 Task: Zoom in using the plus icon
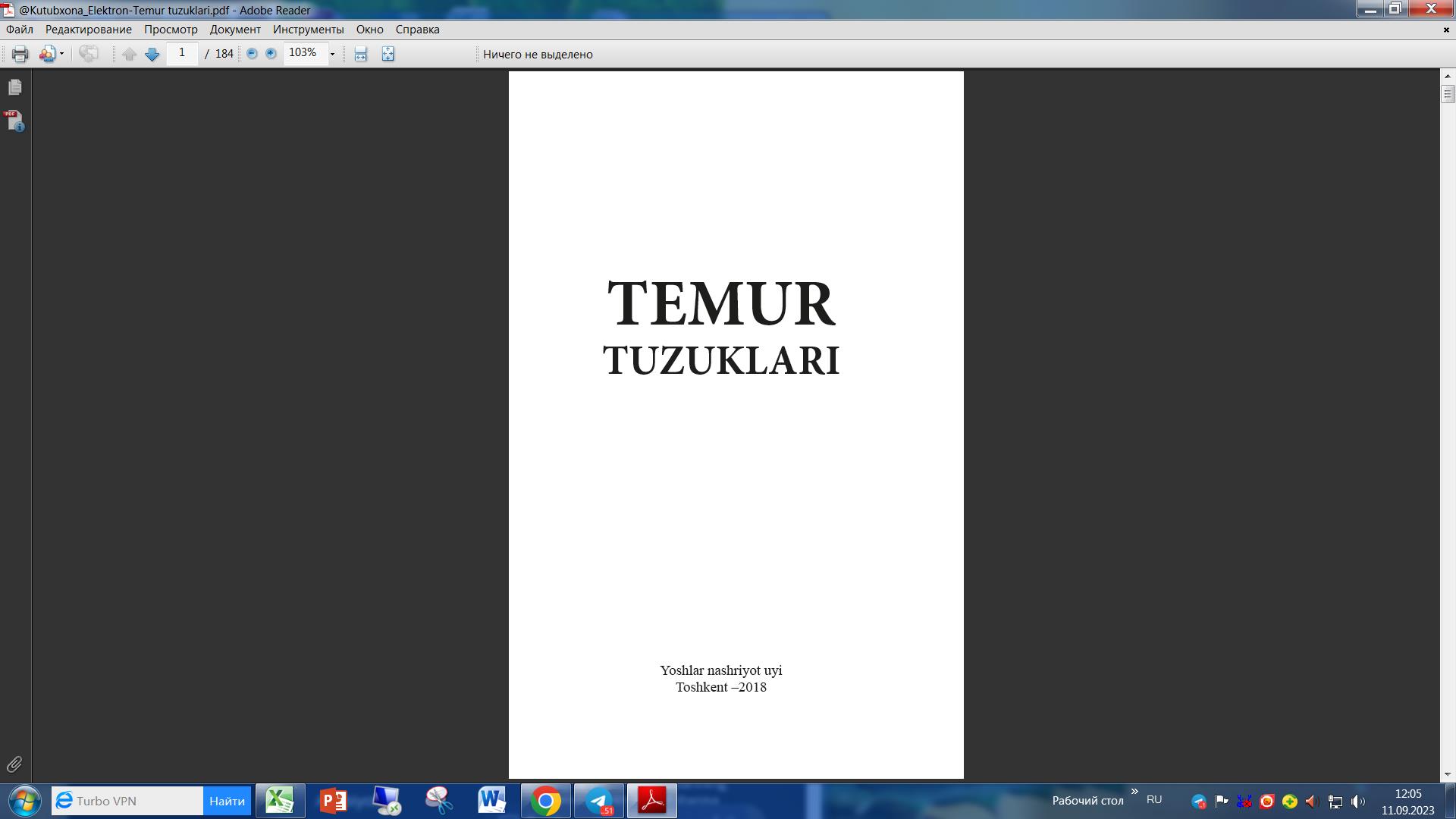(x=269, y=54)
